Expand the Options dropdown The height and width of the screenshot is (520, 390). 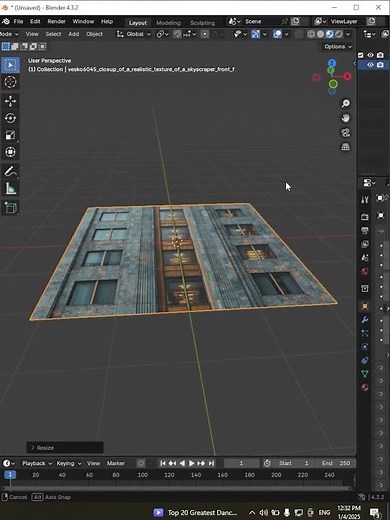[x=338, y=46]
